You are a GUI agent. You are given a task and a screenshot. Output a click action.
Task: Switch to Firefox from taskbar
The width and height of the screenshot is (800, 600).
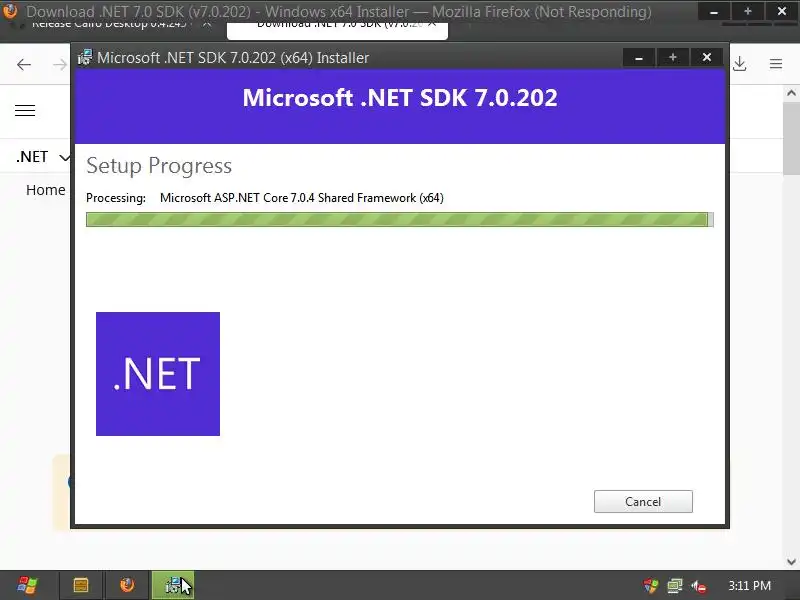[127, 585]
